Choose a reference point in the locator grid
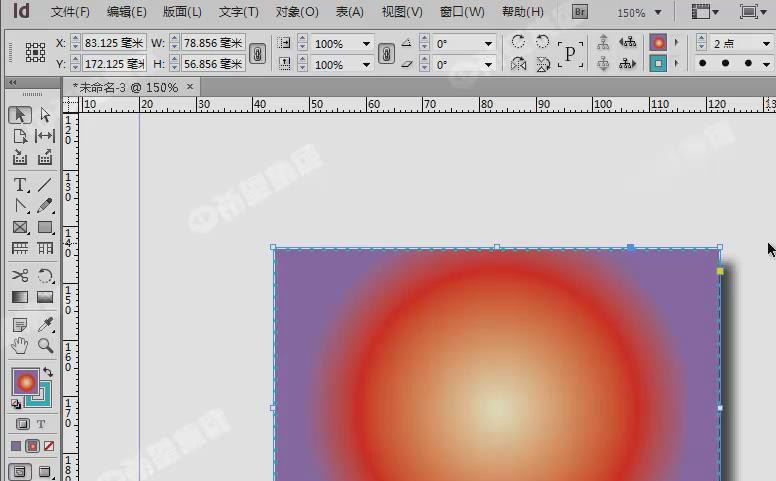Viewport: 776px width, 481px height. coord(35,53)
